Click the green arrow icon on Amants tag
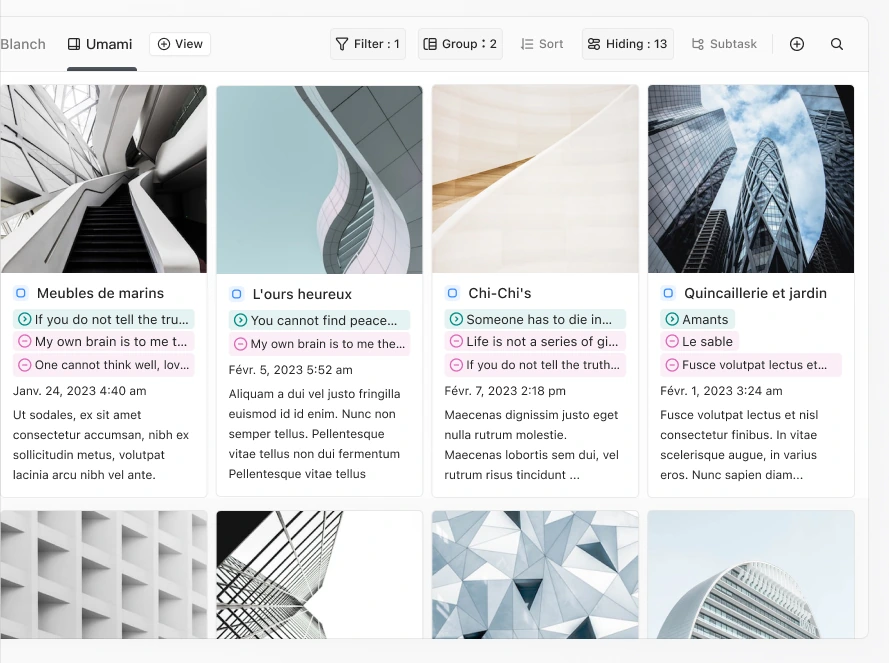This screenshot has height=663, width=889. tap(672, 319)
